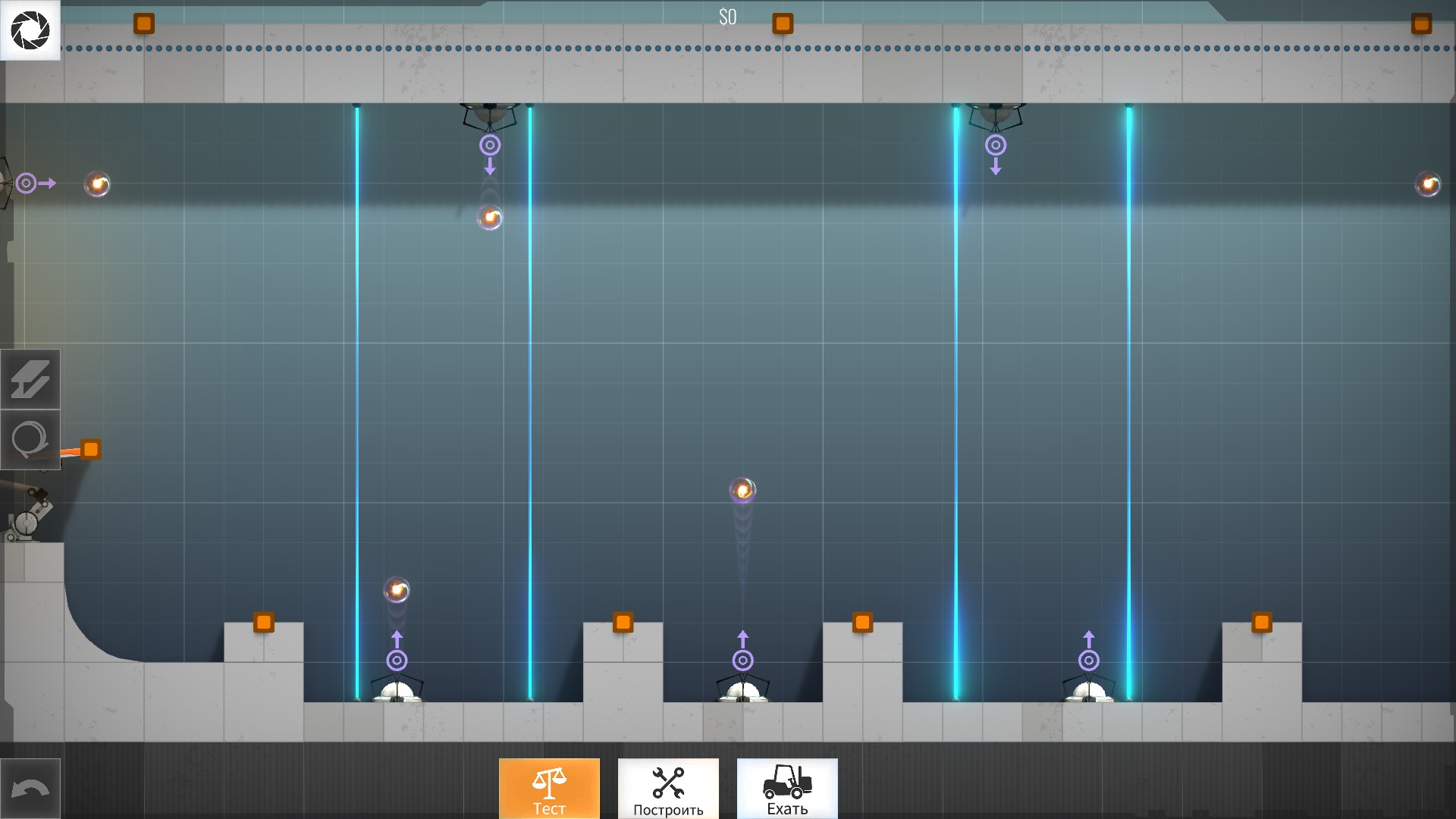This screenshot has width=1456, height=819.
Task: Click the first ceiling pellet launcher
Action: [490, 116]
